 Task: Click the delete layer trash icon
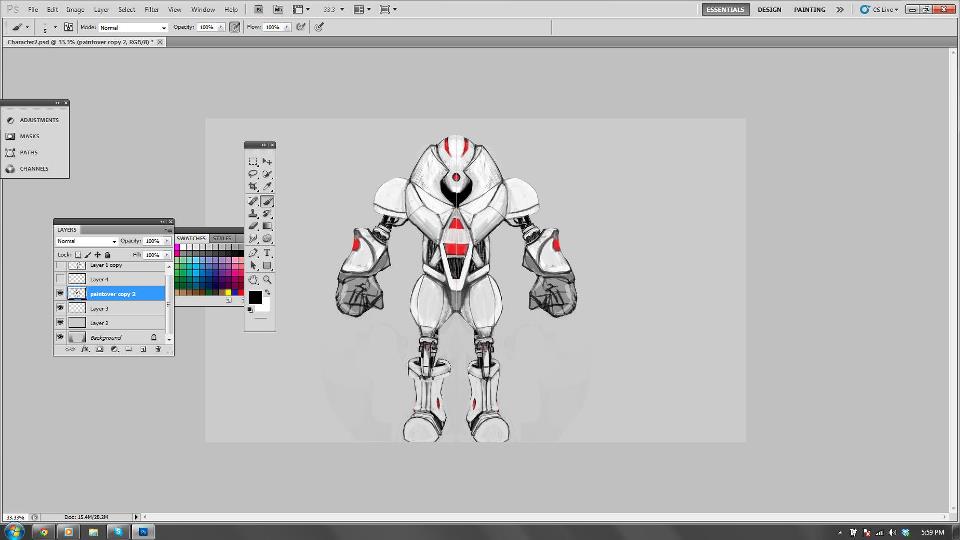click(157, 349)
